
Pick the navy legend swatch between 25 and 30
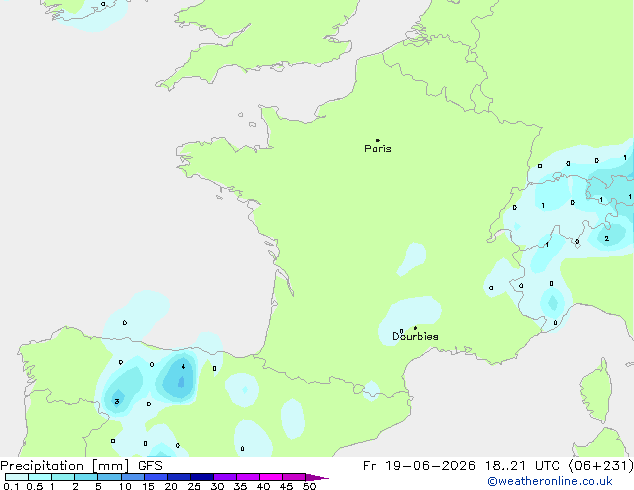(202, 477)
